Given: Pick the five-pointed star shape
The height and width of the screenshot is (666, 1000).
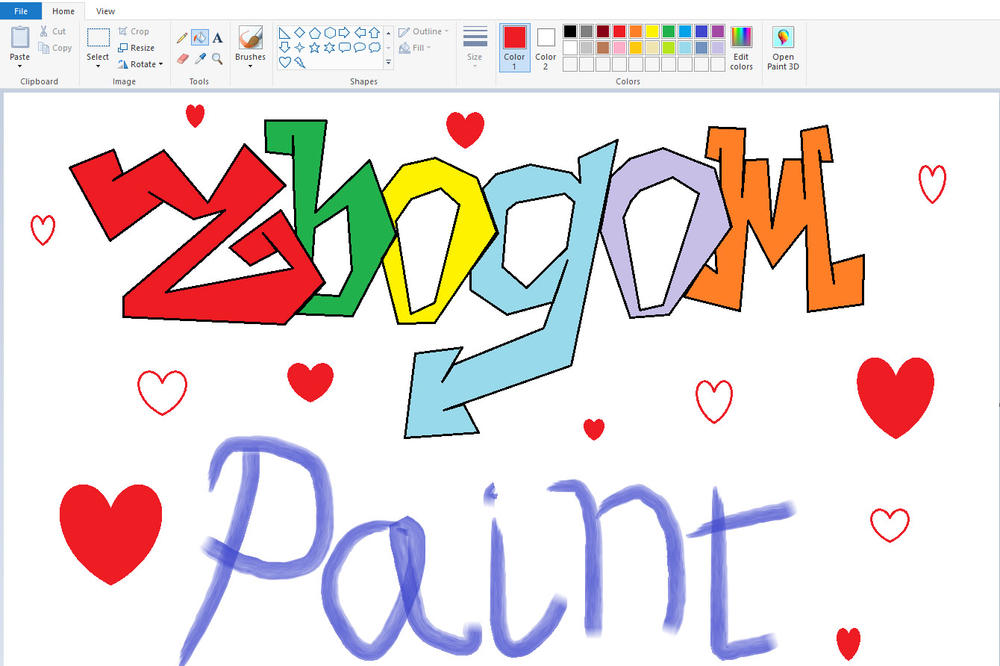Looking at the screenshot, I should coord(315,48).
